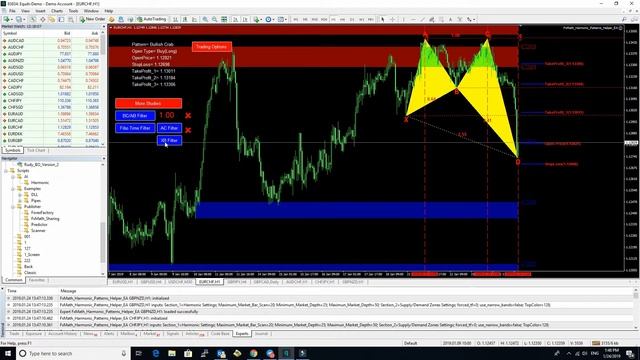Select the cursor arrow tool

pyautogui.click(x=382, y=19)
